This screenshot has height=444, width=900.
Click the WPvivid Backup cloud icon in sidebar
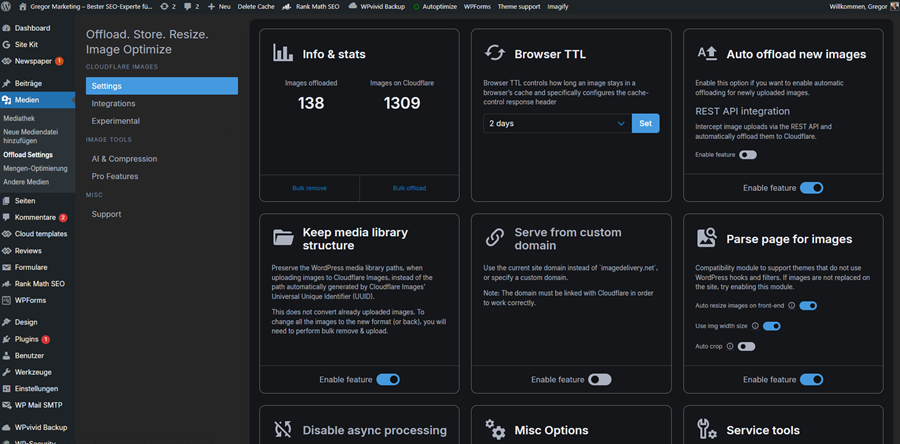6,427
